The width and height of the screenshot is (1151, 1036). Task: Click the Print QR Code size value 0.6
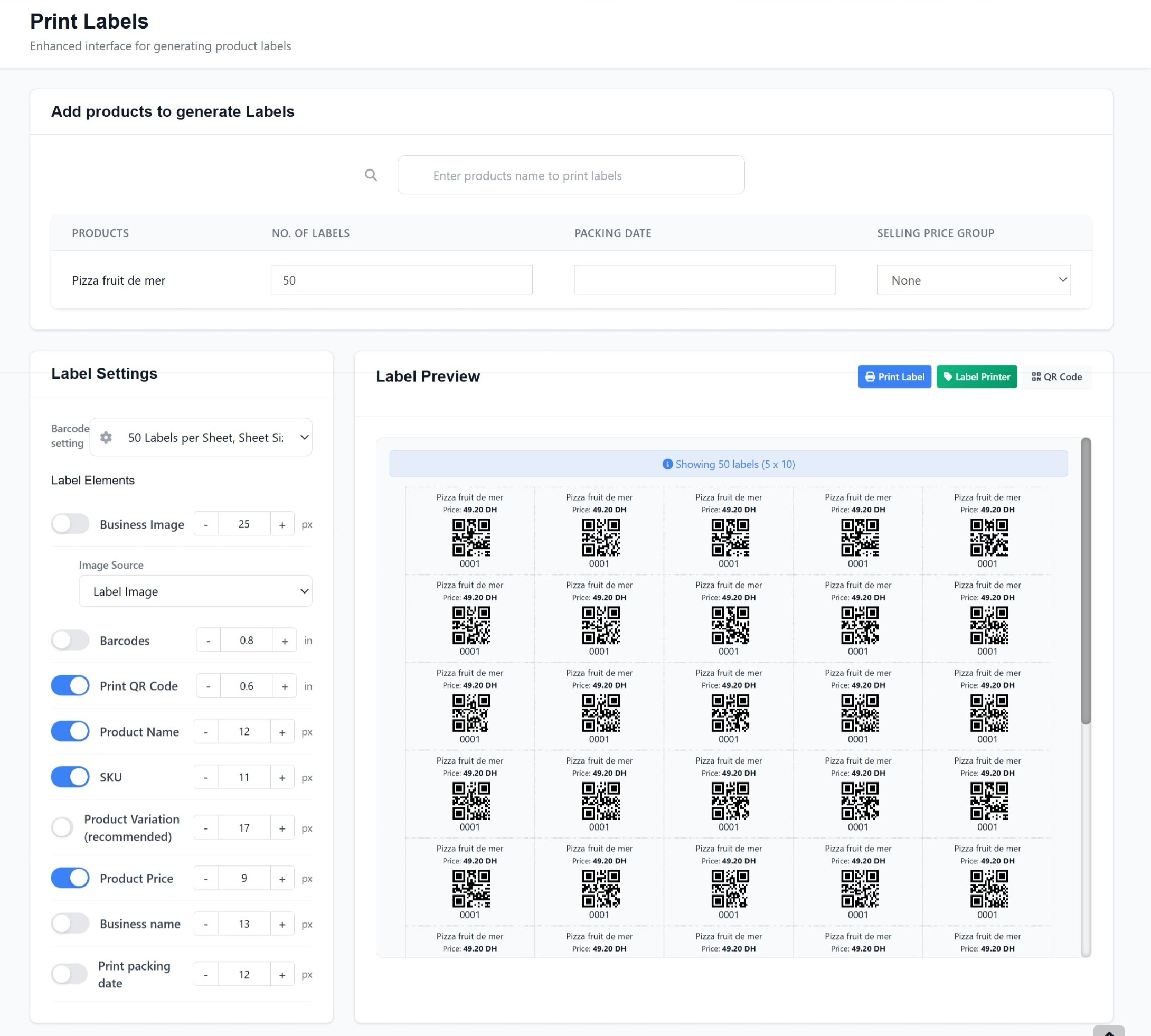pyautogui.click(x=247, y=686)
